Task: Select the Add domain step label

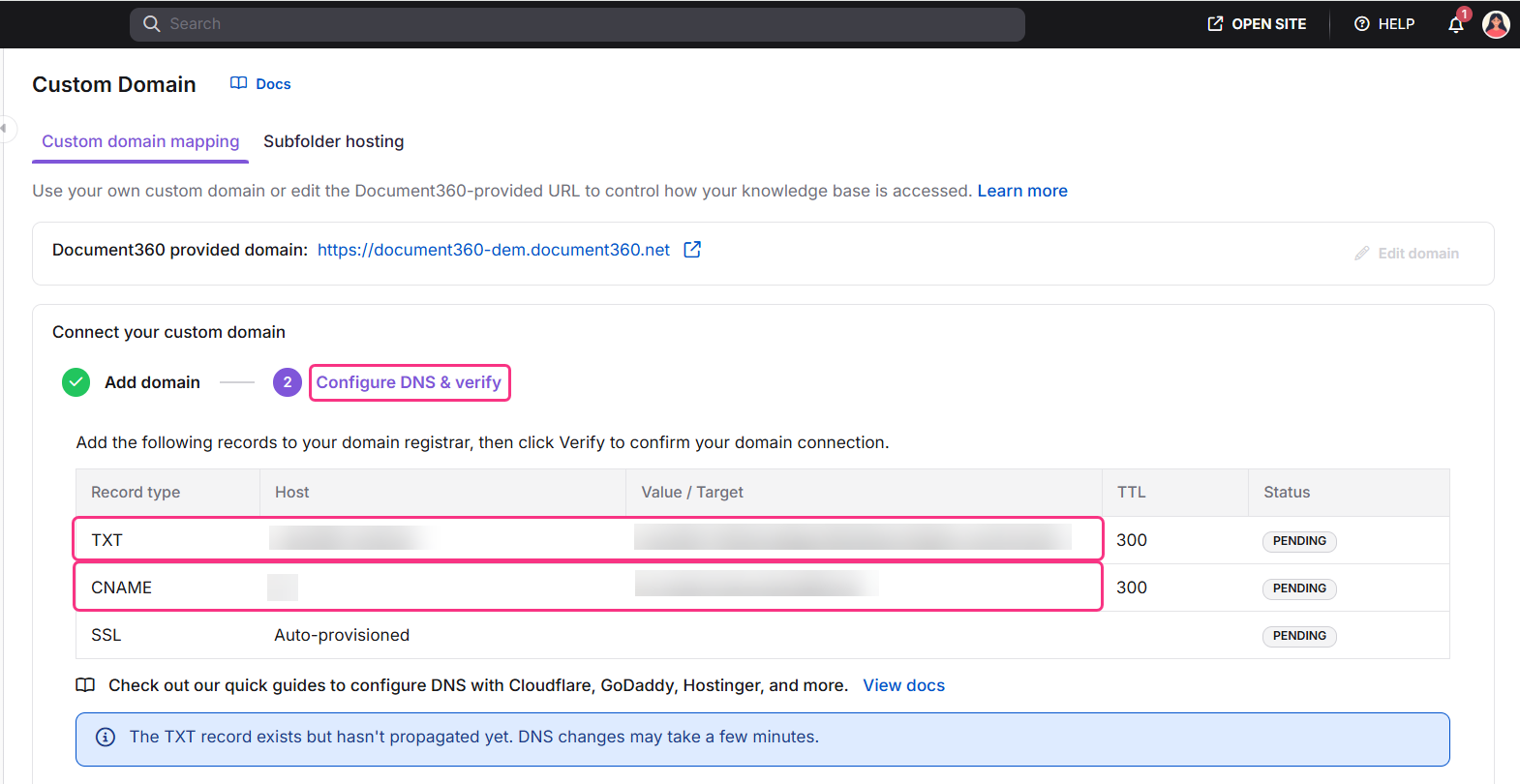Action: 152,382
